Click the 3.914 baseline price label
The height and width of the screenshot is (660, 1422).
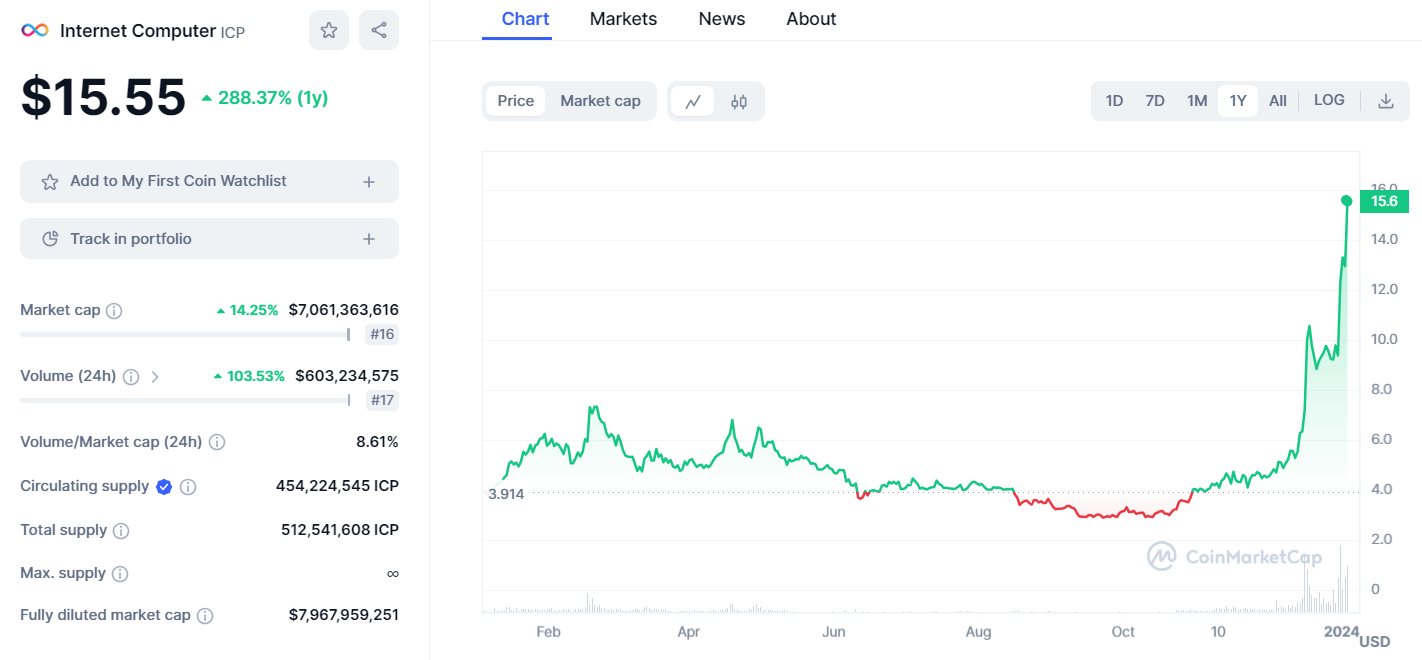tap(506, 494)
